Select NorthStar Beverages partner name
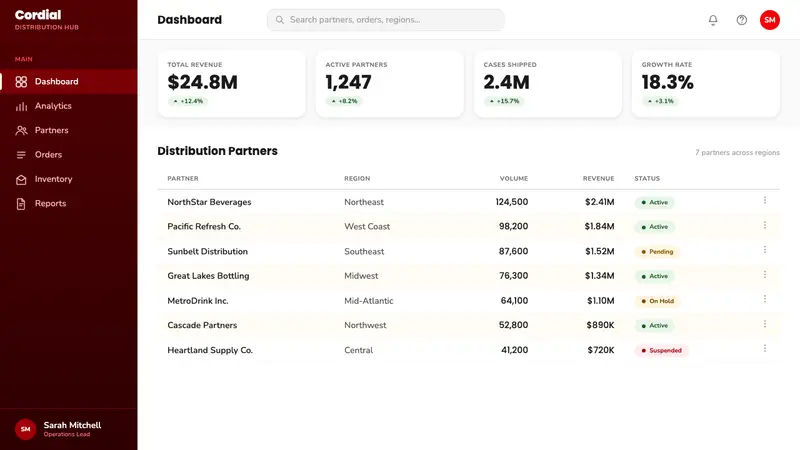The image size is (800, 450). (x=209, y=202)
